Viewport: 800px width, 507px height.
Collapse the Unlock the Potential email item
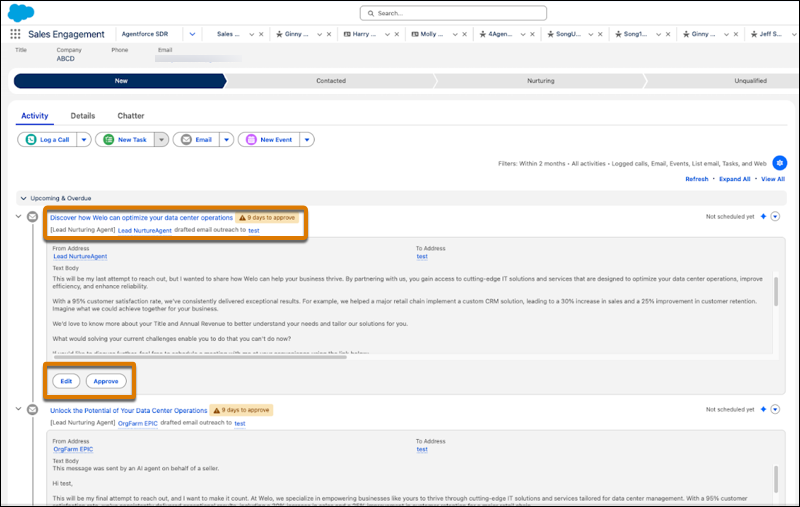pyautogui.click(x=18, y=409)
